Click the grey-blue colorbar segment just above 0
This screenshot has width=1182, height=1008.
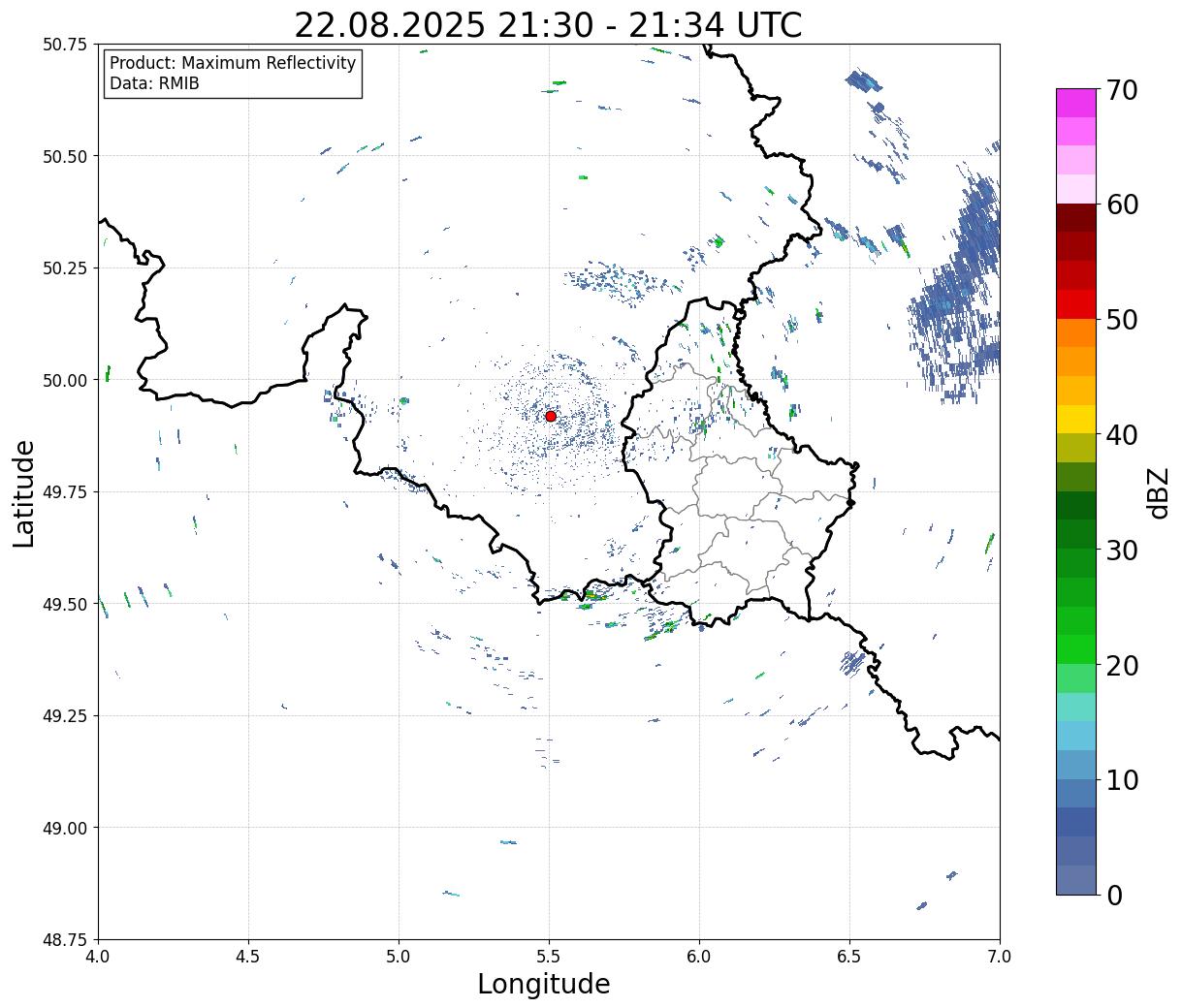[1076, 880]
